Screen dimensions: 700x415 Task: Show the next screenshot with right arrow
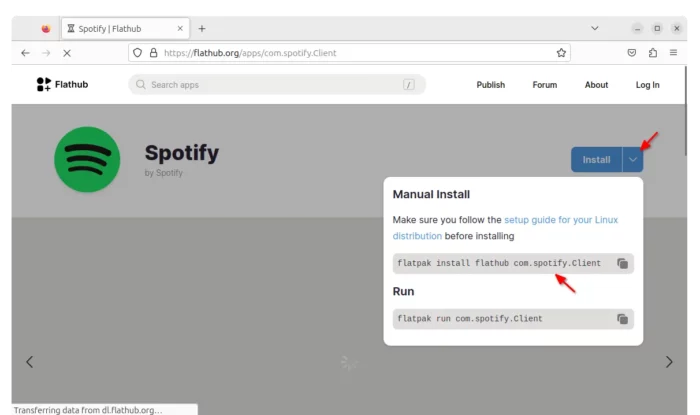pos(669,362)
